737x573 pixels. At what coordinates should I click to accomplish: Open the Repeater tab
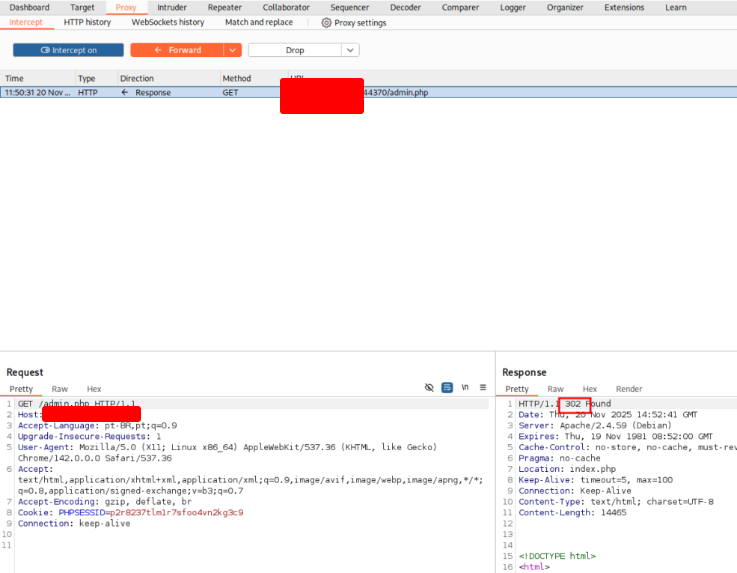point(224,7)
